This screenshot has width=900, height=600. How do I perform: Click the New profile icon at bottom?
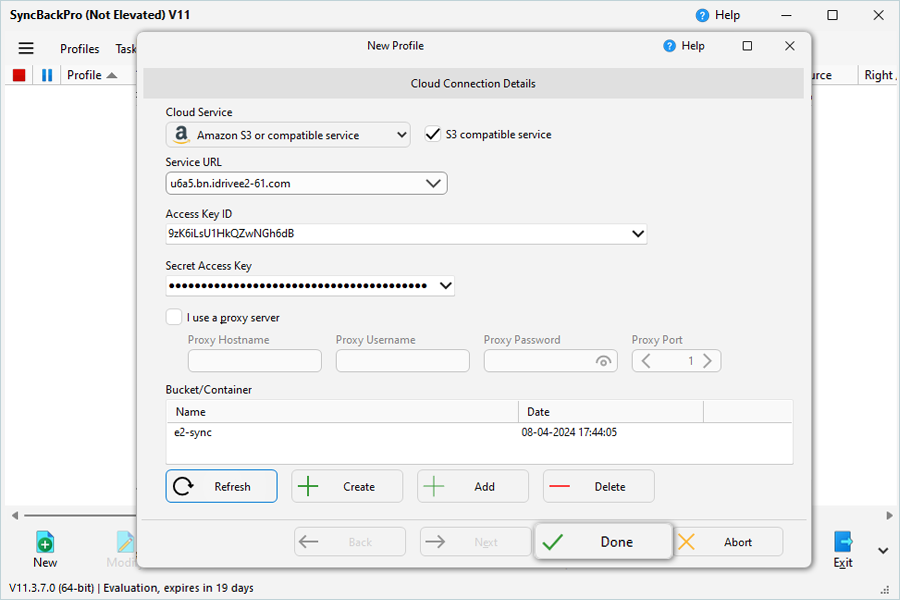[45, 549]
